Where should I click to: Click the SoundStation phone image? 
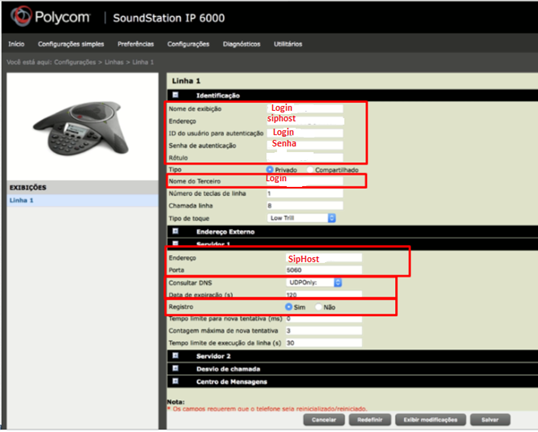[80, 128]
